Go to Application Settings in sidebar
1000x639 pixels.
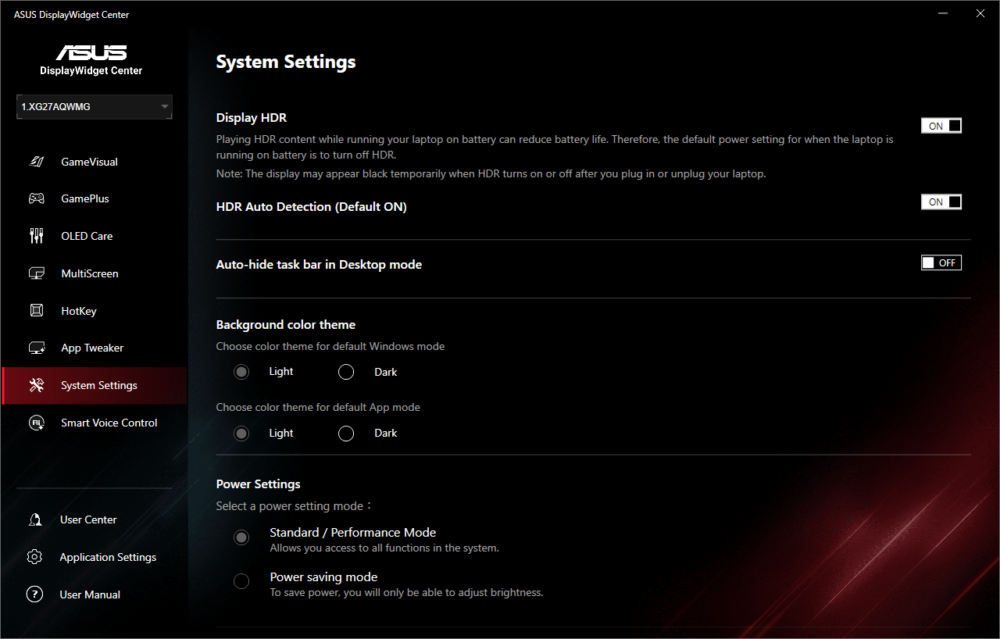pyautogui.click(x=107, y=557)
